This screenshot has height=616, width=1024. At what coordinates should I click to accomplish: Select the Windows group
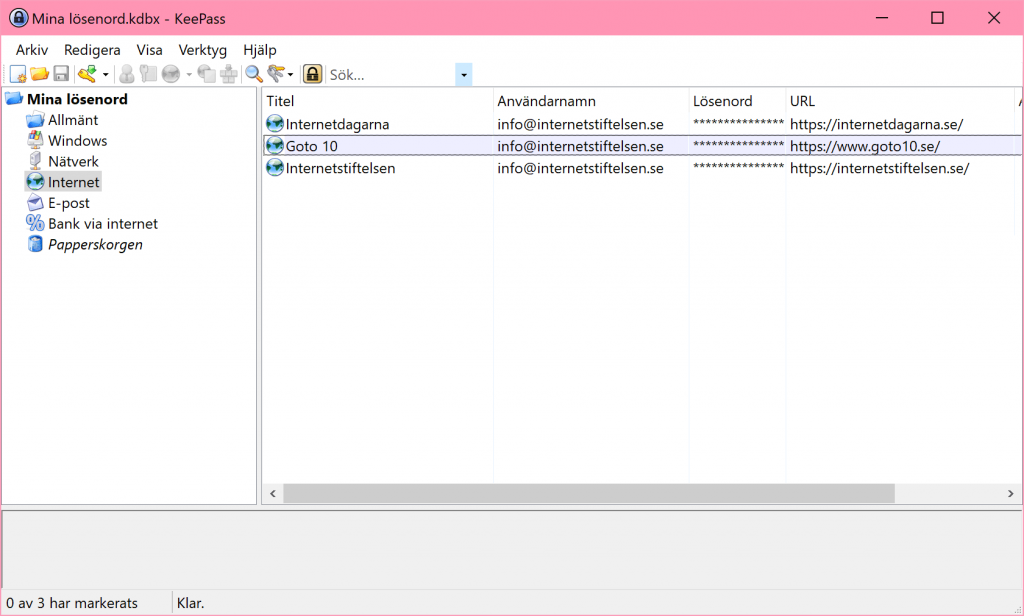[78, 141]
